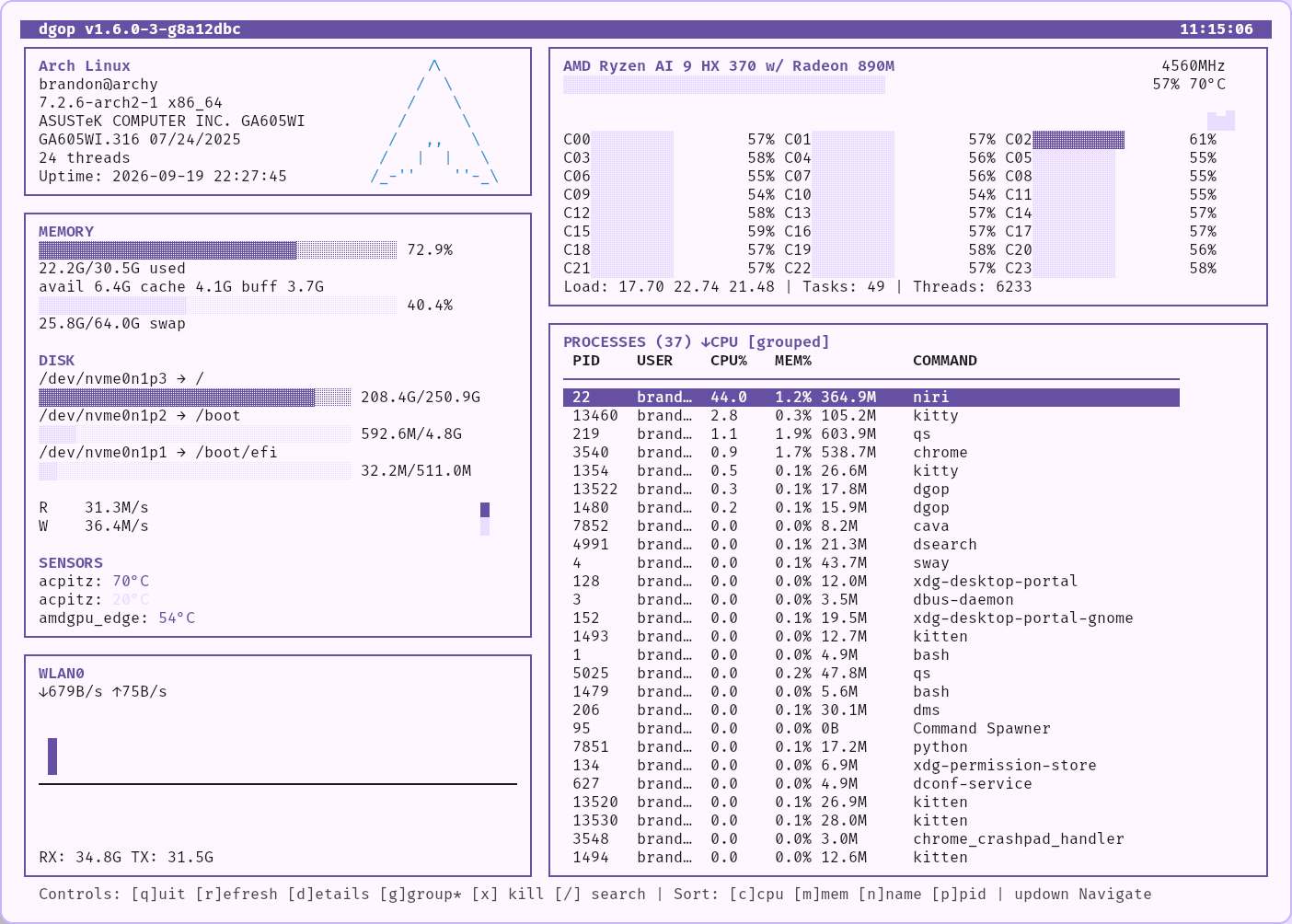Select the niri process row

(x=871, y=398)
